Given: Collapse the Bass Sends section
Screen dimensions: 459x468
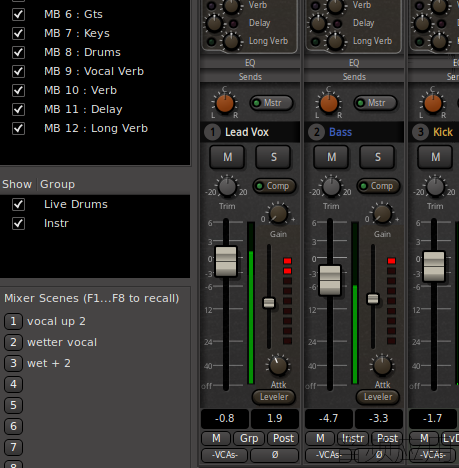Looking at the screenshot, I should pos(354,77).
